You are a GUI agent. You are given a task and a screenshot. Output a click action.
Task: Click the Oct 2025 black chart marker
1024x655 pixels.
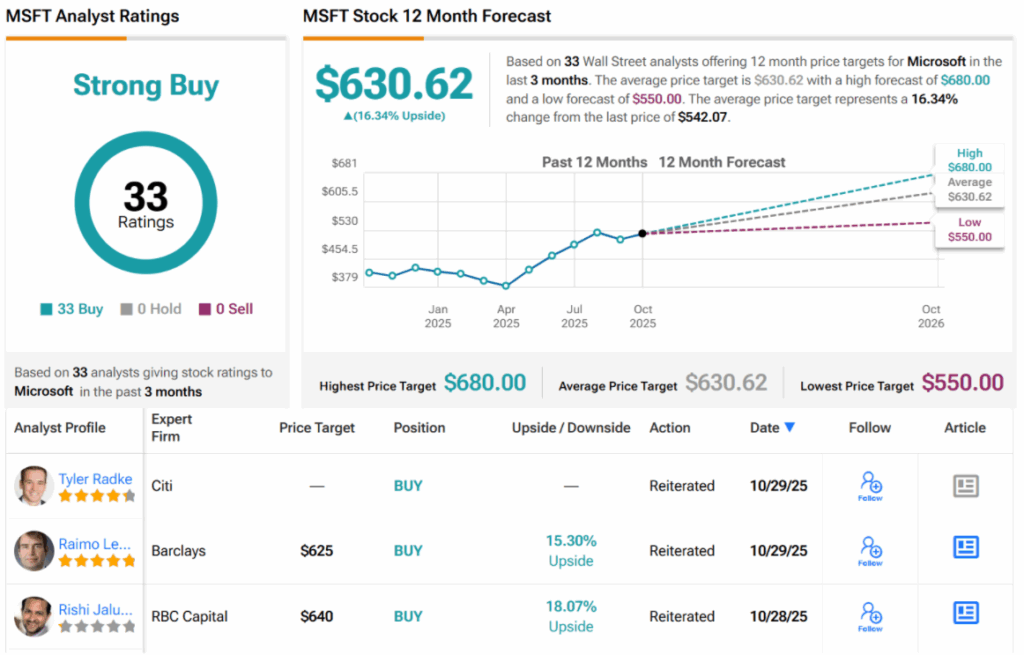click(x=642, y=233)
